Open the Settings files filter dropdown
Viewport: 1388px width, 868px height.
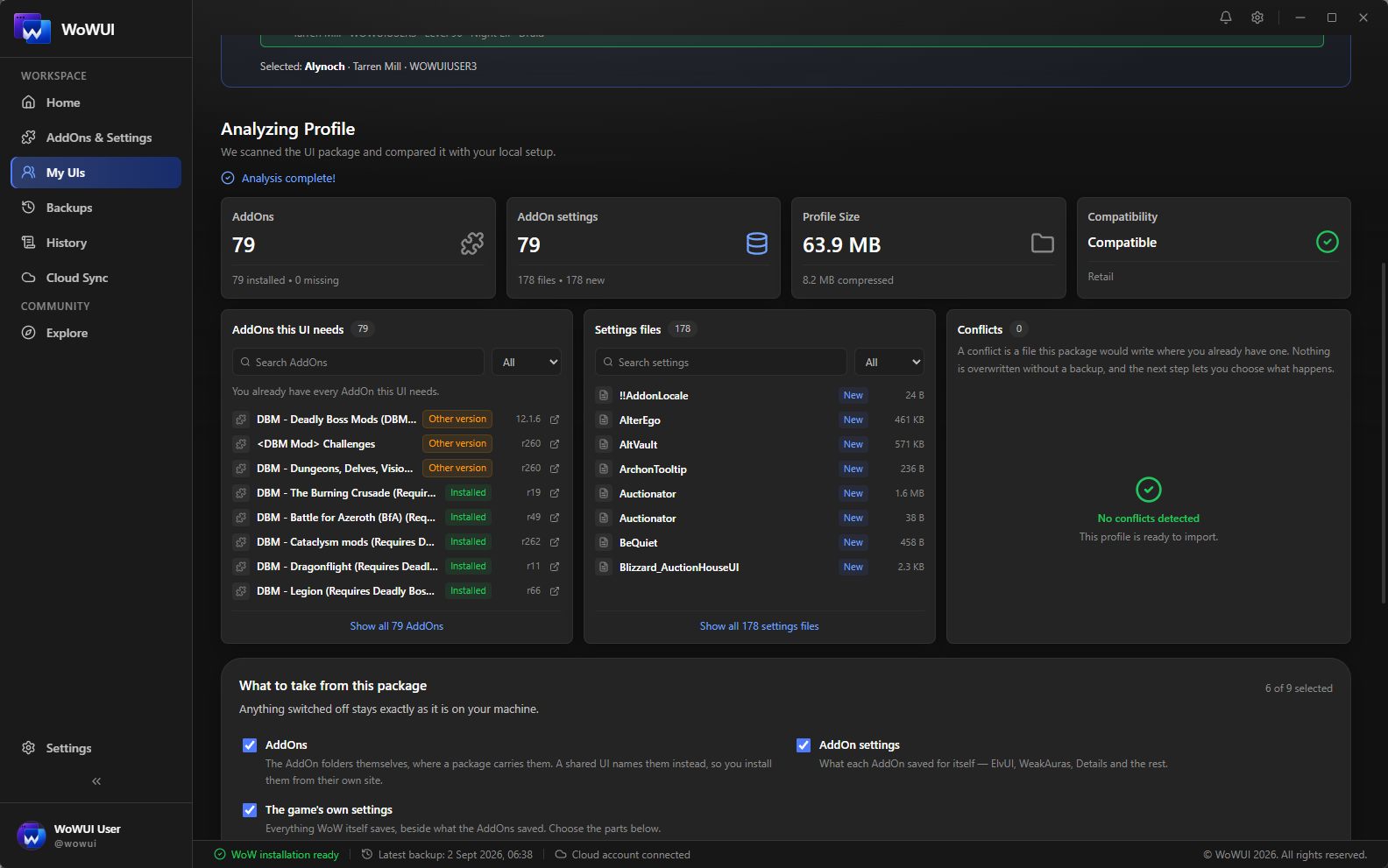[889, 362]
